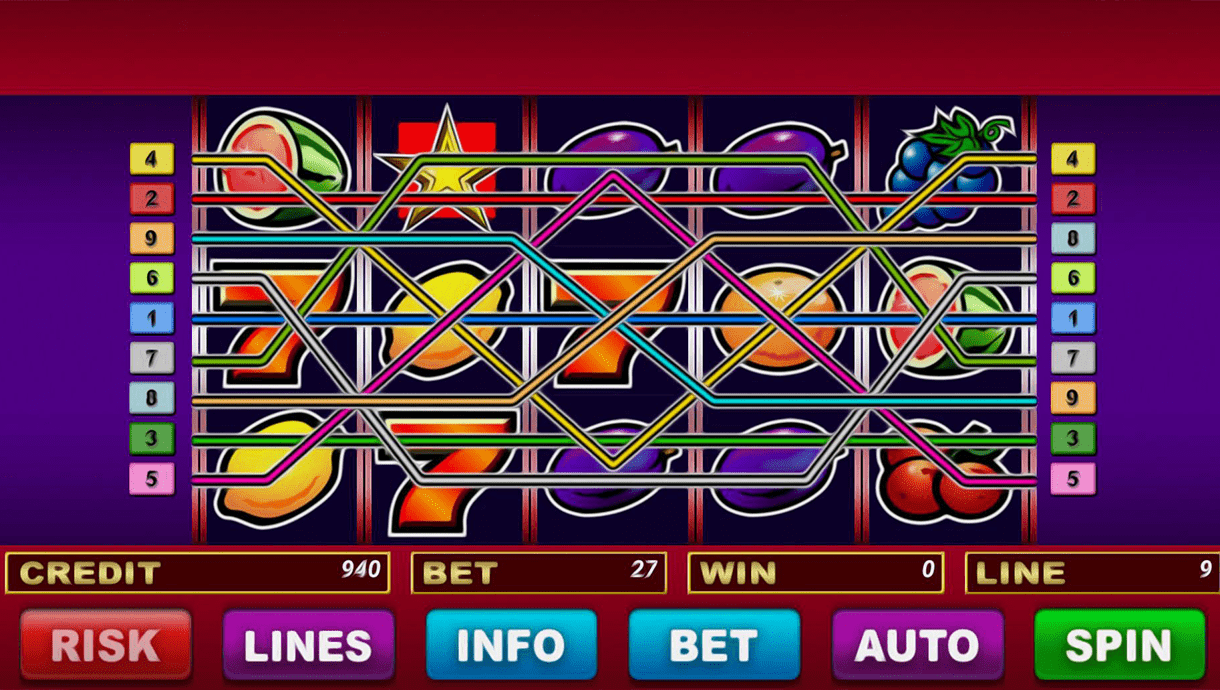Select the blue line 1 marker on the left
Screen dimensions: 1220x690
click(x=152, y=318)
